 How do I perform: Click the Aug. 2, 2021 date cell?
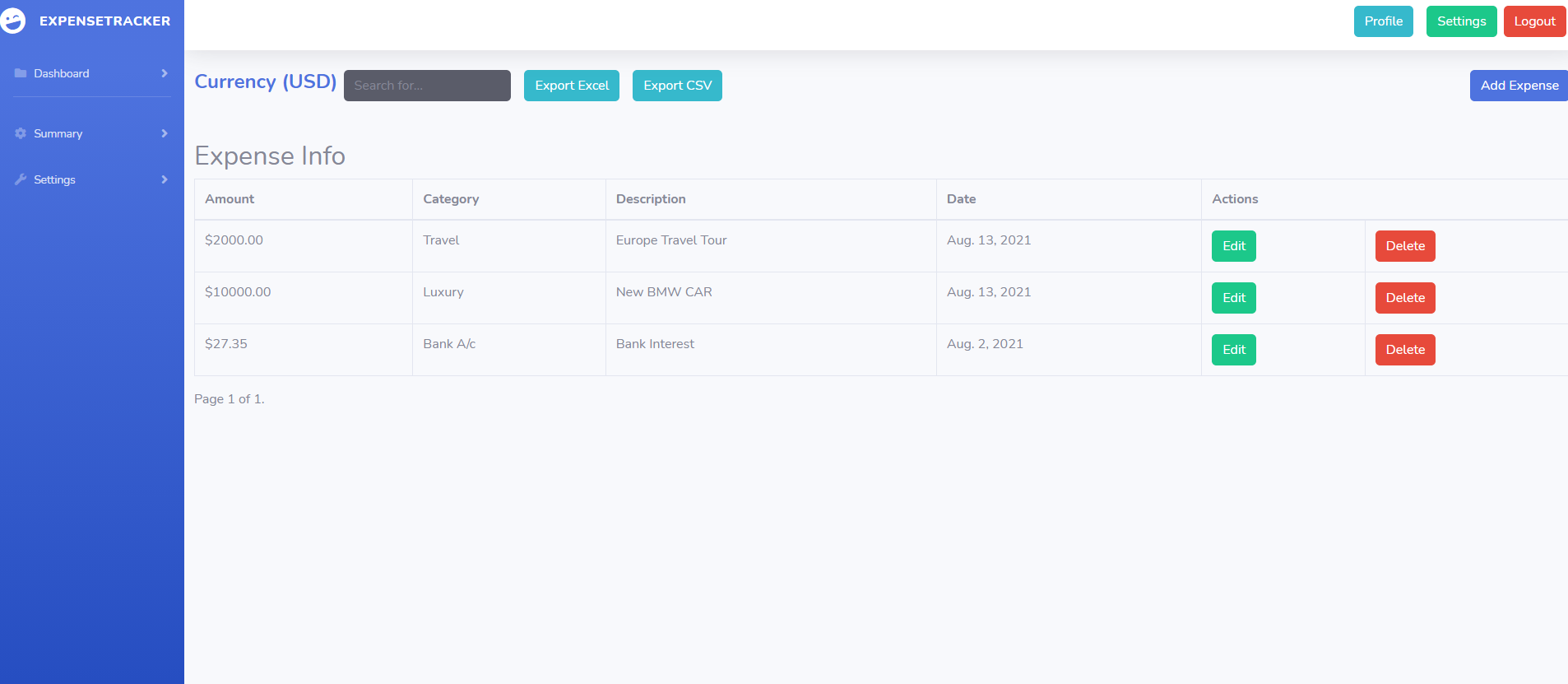coord(985,344)
